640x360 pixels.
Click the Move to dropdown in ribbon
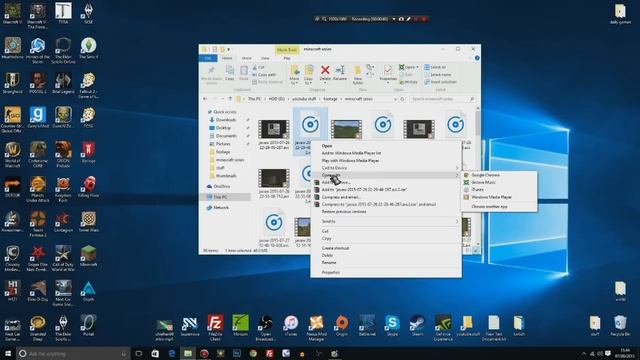point(294,75)
